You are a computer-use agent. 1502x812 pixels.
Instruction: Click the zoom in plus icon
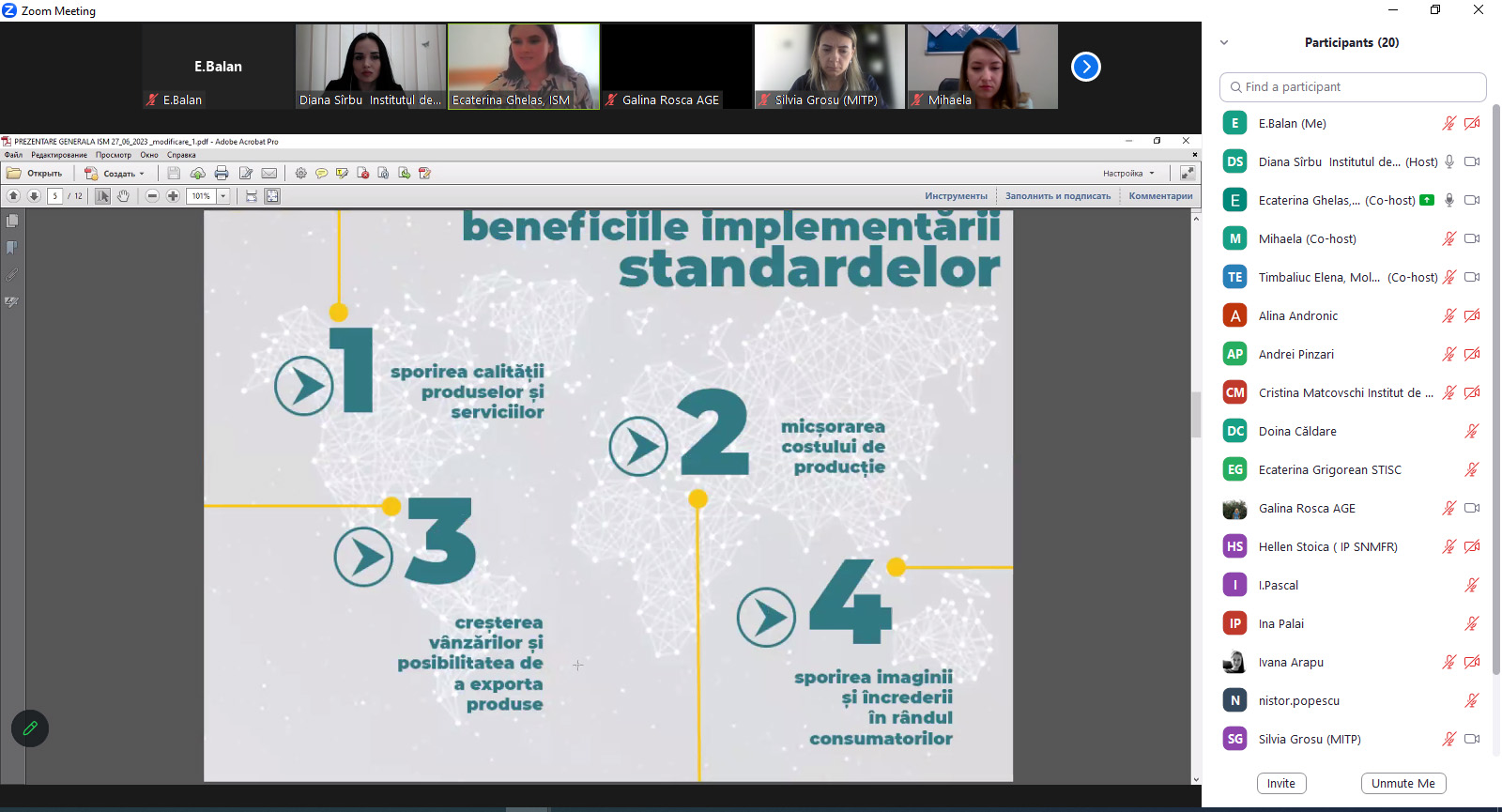coord(173,196)
